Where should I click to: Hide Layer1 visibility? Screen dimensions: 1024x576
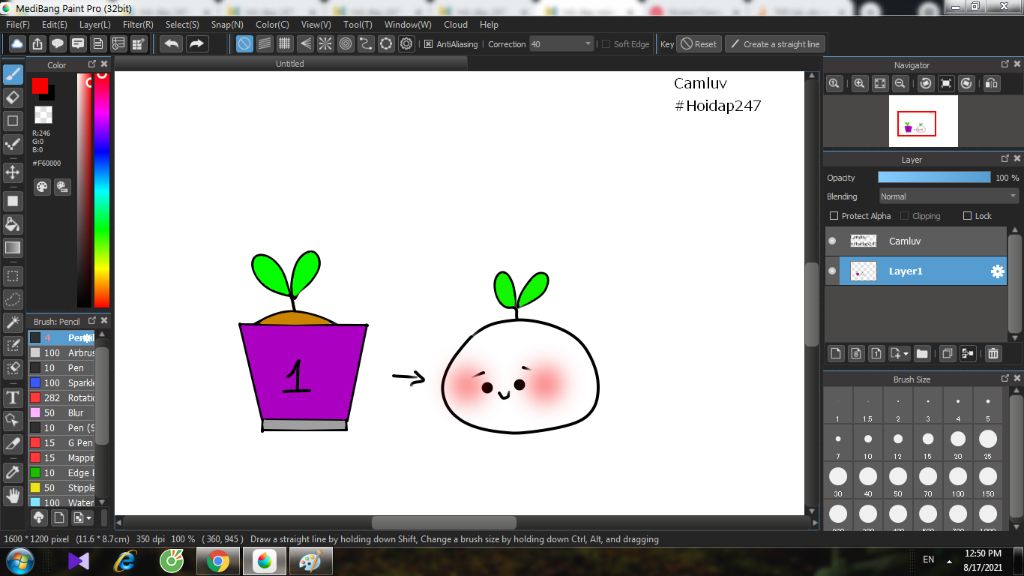coord(832,271)
